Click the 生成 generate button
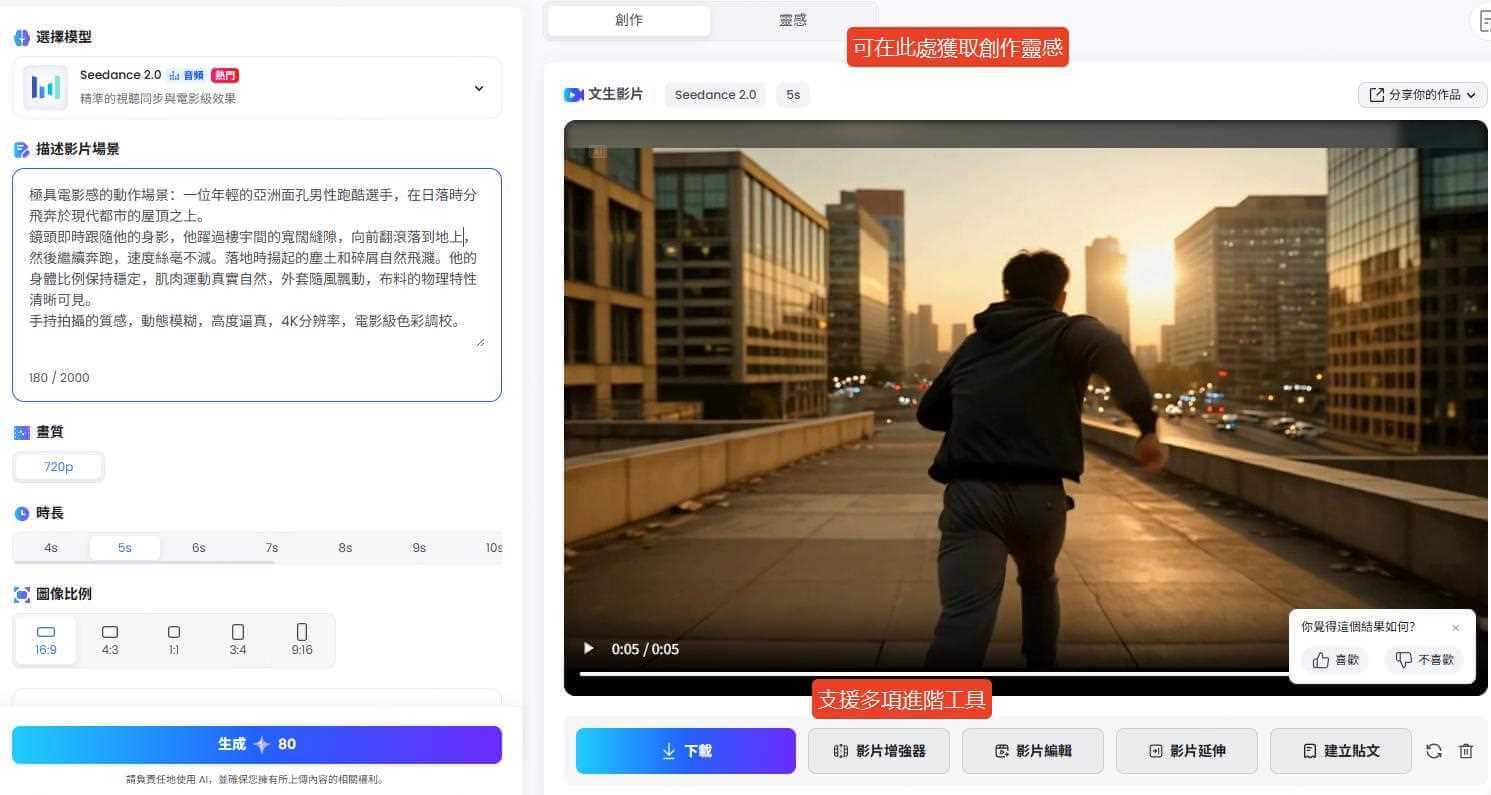 click(x=257, y=744)
